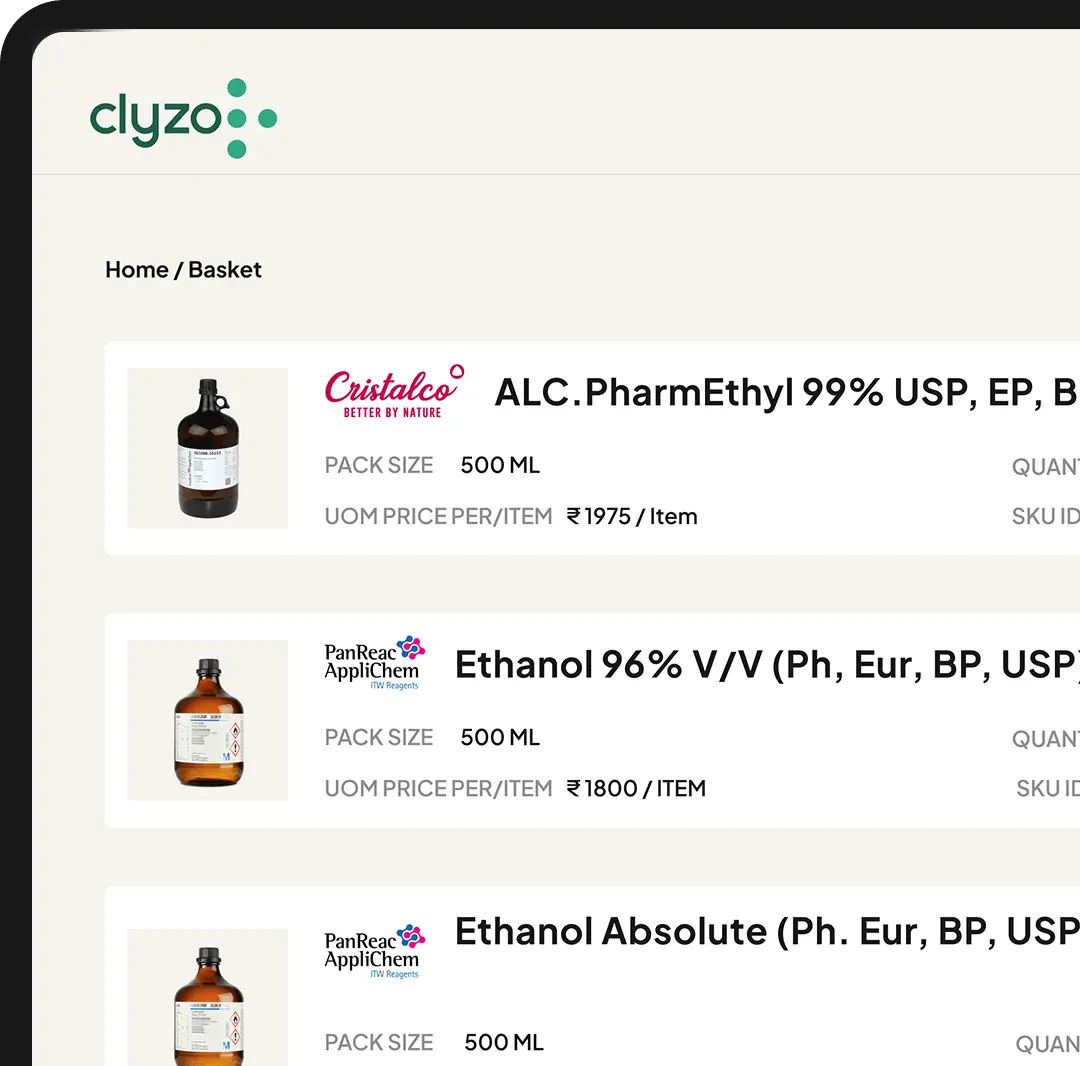The width and height of the screenshot is (1080, 1066).
Task: Select the ₹1975 / Item price
Action: (x=632, y=516)
